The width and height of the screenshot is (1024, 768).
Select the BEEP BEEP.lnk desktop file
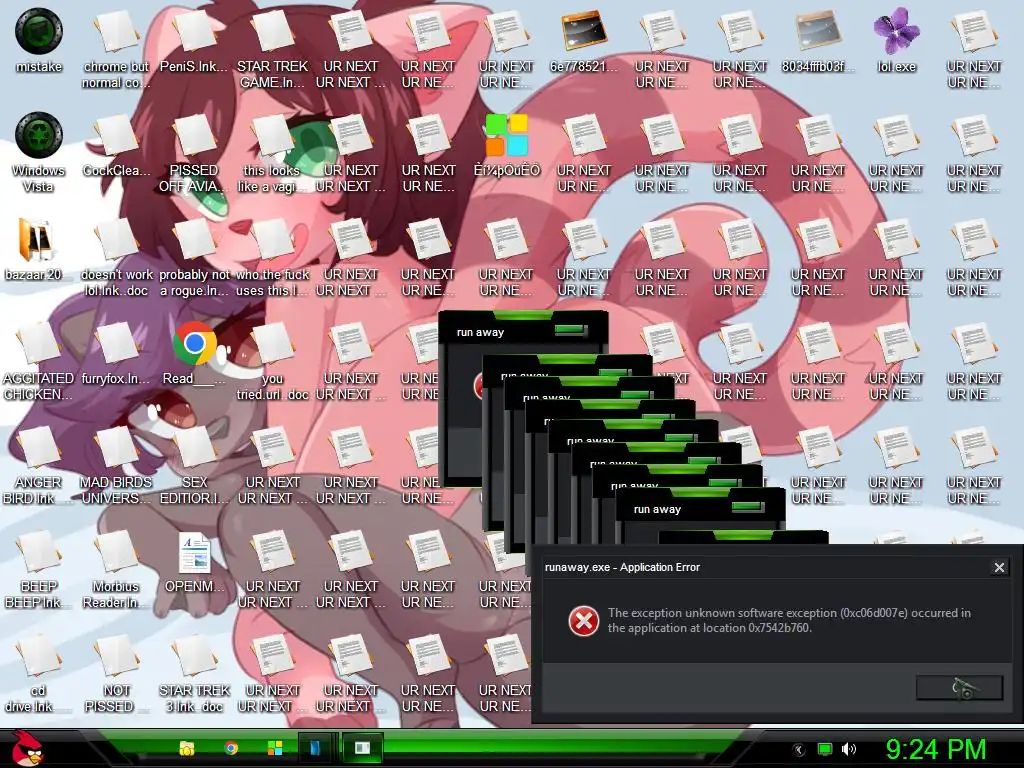click(38, 569)
